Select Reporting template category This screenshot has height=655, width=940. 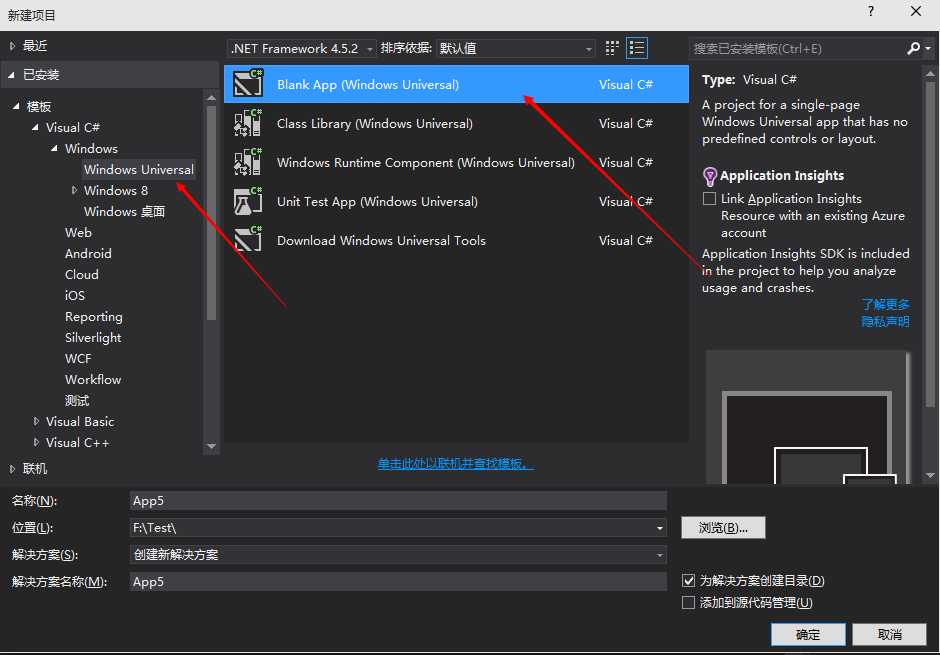coord(94,316)
